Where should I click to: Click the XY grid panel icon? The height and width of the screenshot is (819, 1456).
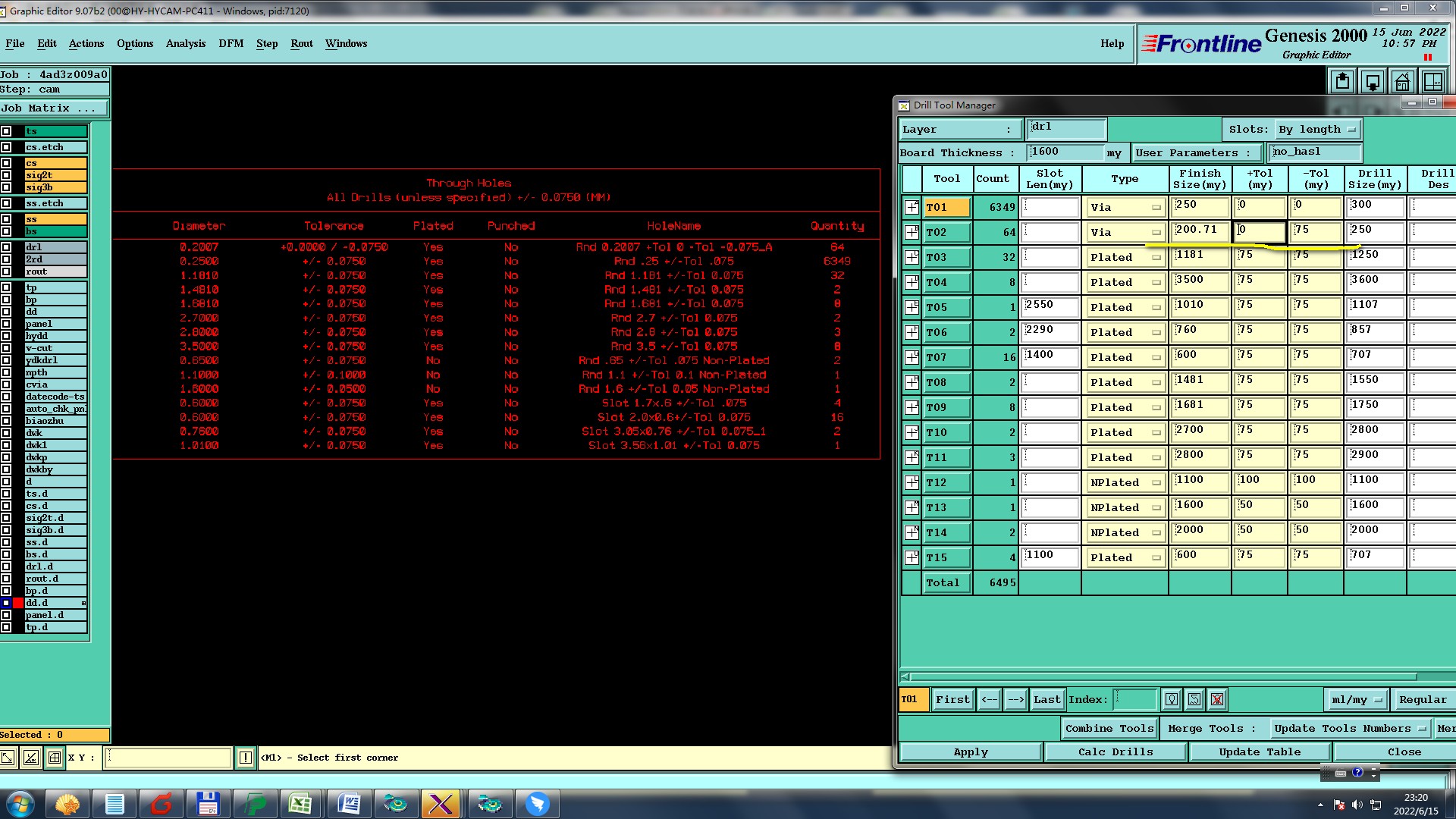click(1432, 81)
